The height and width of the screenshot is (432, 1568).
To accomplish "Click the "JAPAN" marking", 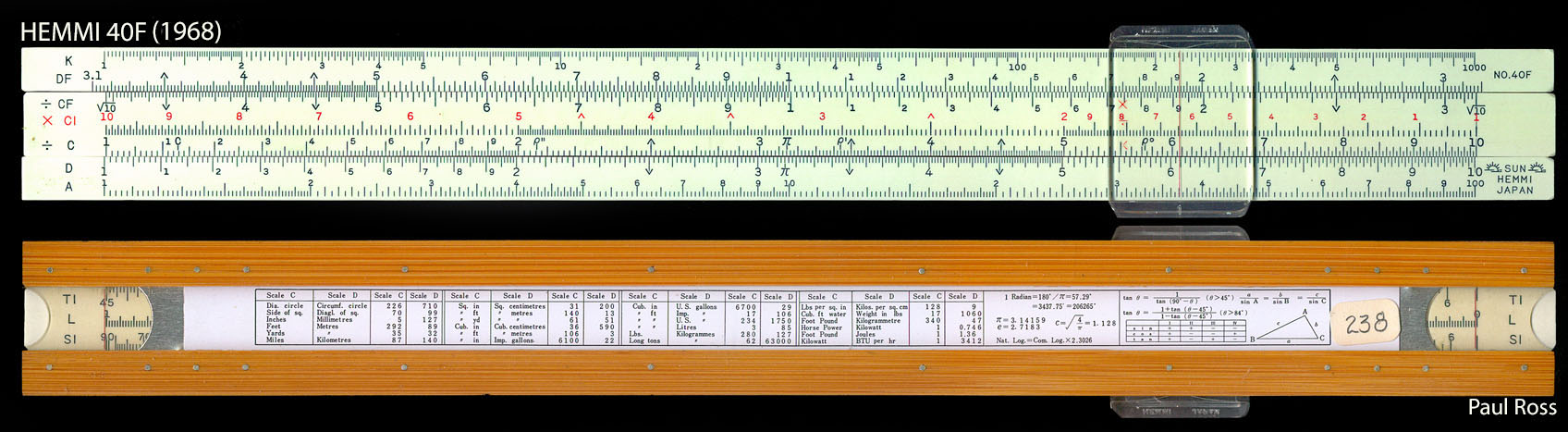I will 1515,191.
